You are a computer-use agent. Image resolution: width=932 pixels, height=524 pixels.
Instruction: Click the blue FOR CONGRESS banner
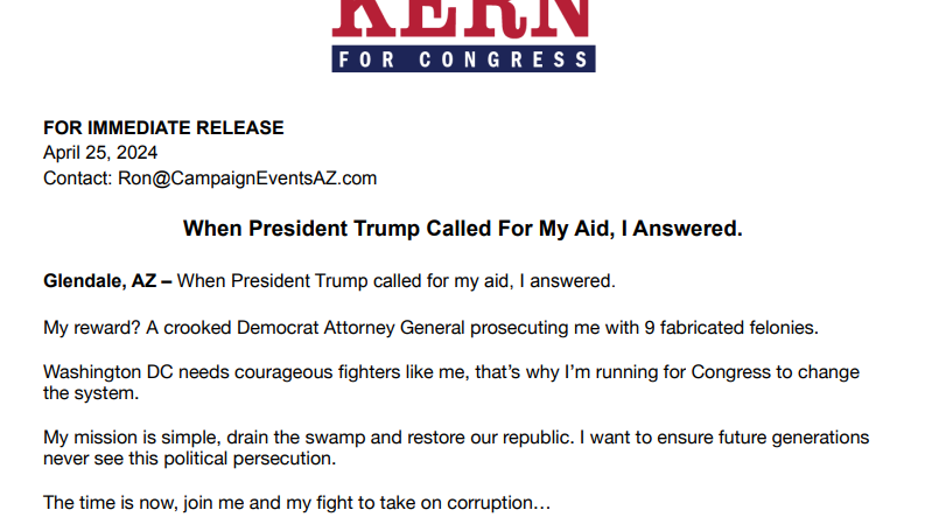(x=463, y=58)
